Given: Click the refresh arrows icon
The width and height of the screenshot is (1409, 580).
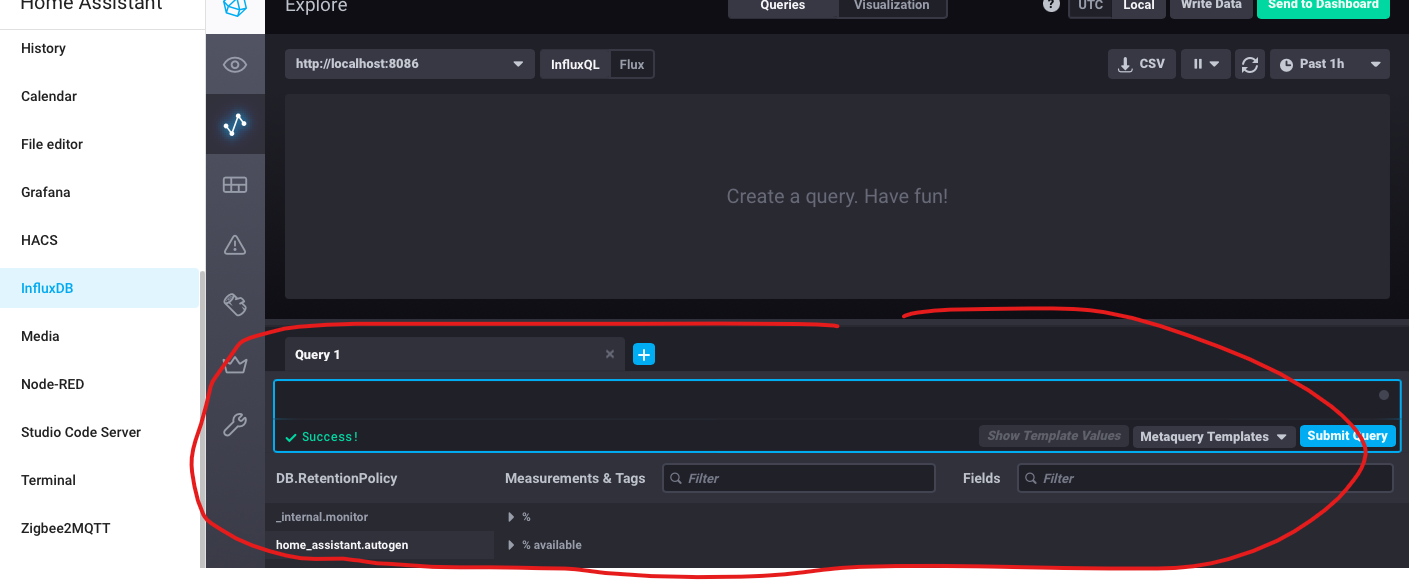Looking at the screenshot, I should pos(1250,64).
